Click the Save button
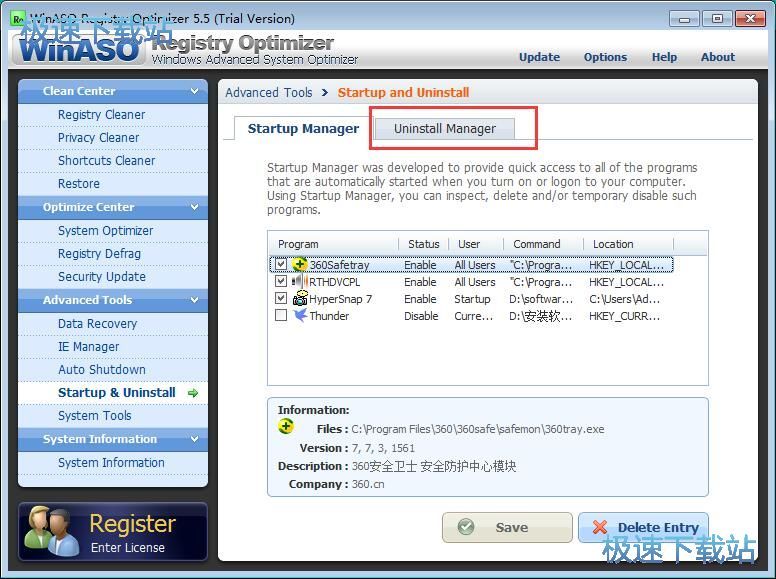 (x=507, y=528)
